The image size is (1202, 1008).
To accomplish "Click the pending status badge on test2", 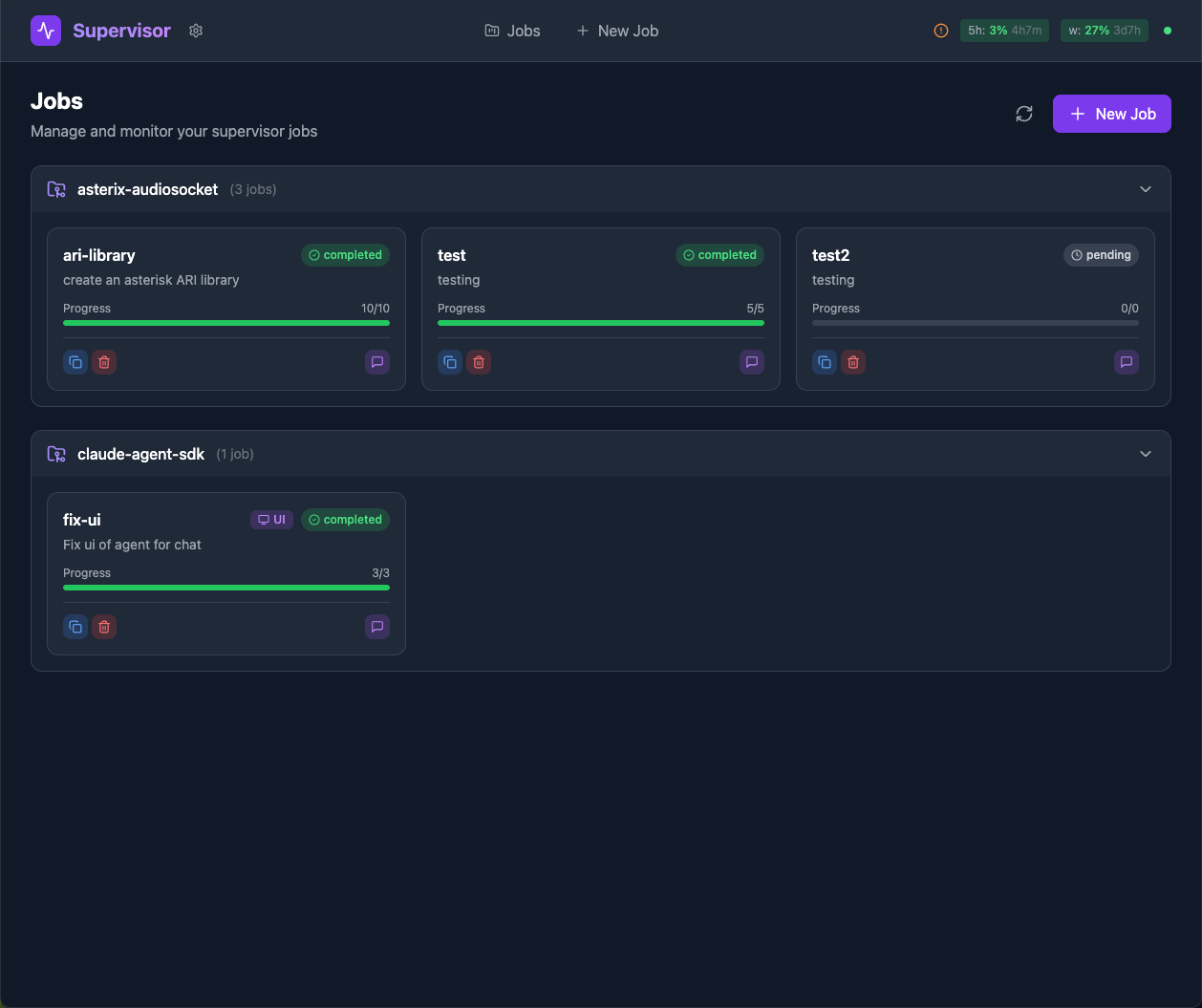I will tap(1101, 255).
